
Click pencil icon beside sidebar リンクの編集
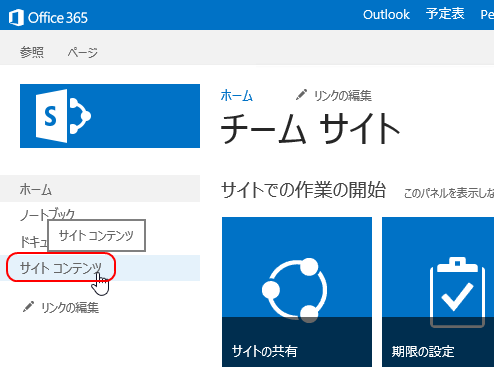pyautogui.click(x=28, y=307)
